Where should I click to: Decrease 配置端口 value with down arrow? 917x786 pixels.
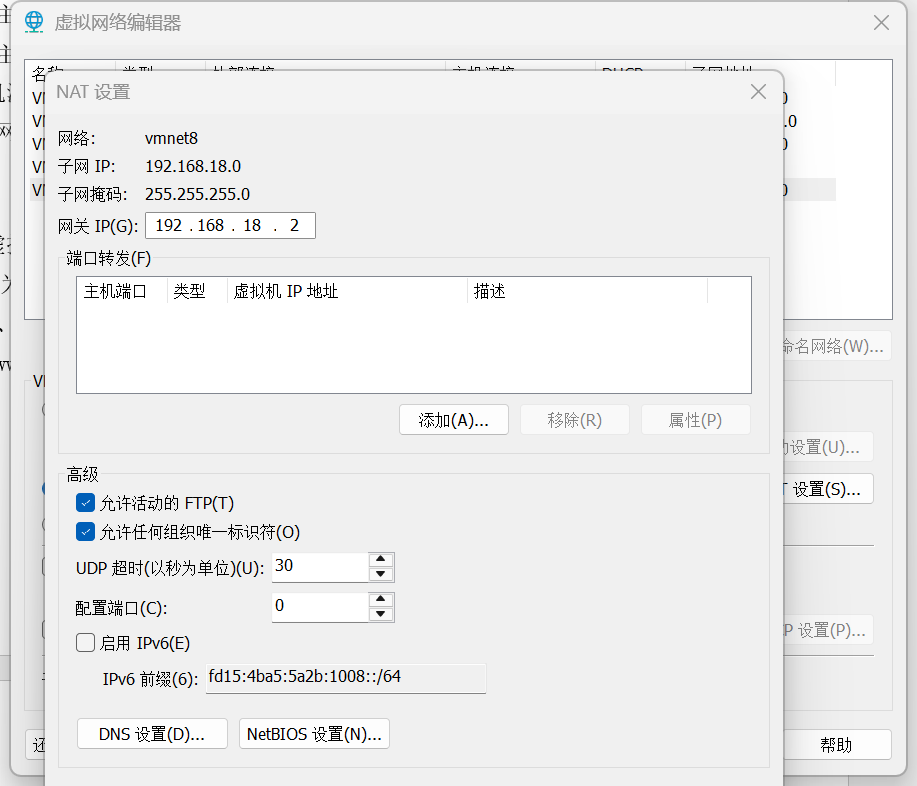click(x=381, y=614)
